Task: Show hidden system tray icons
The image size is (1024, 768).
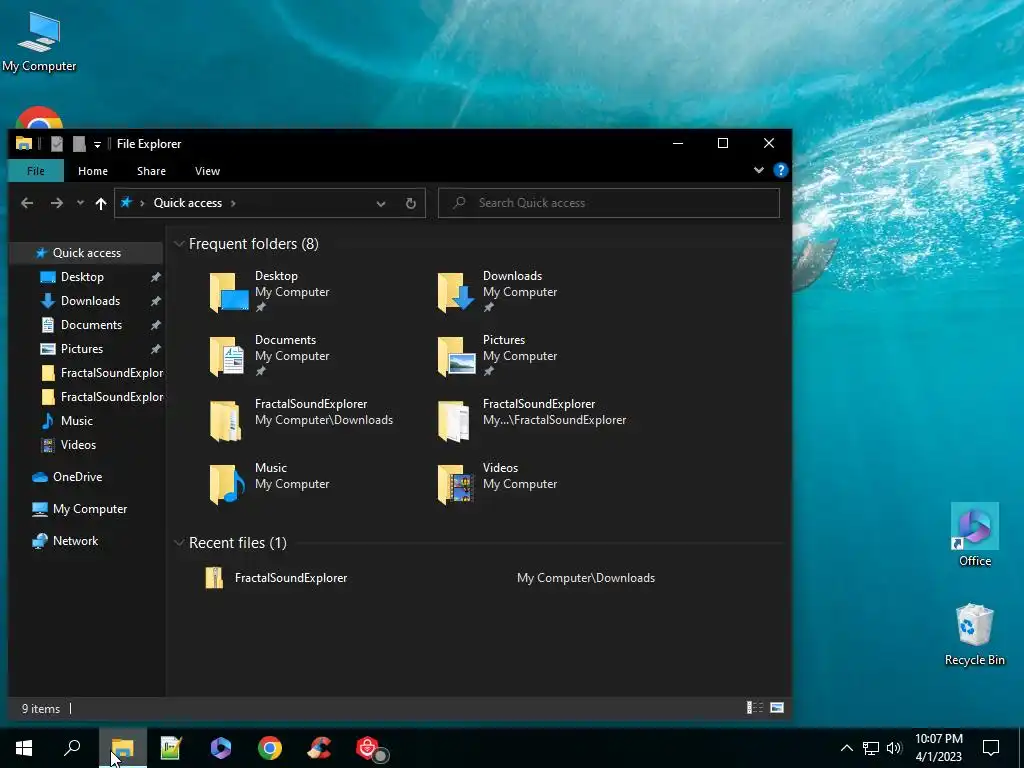Action: pos(846,748)
